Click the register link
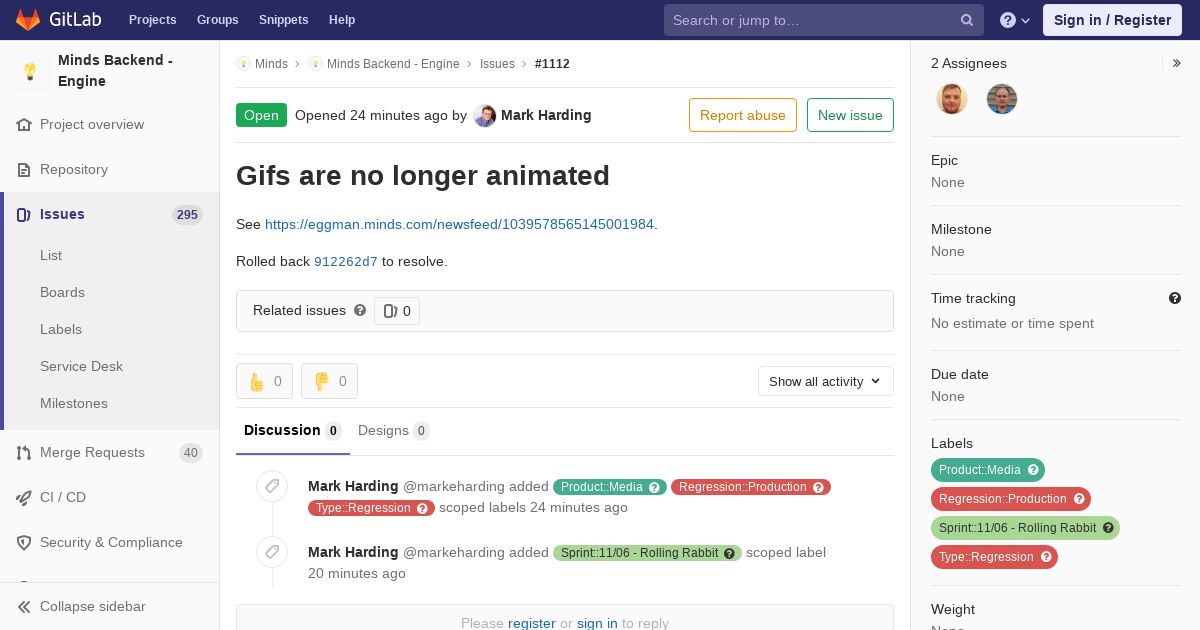This screenshot has height=630, width=1200. 532,623
